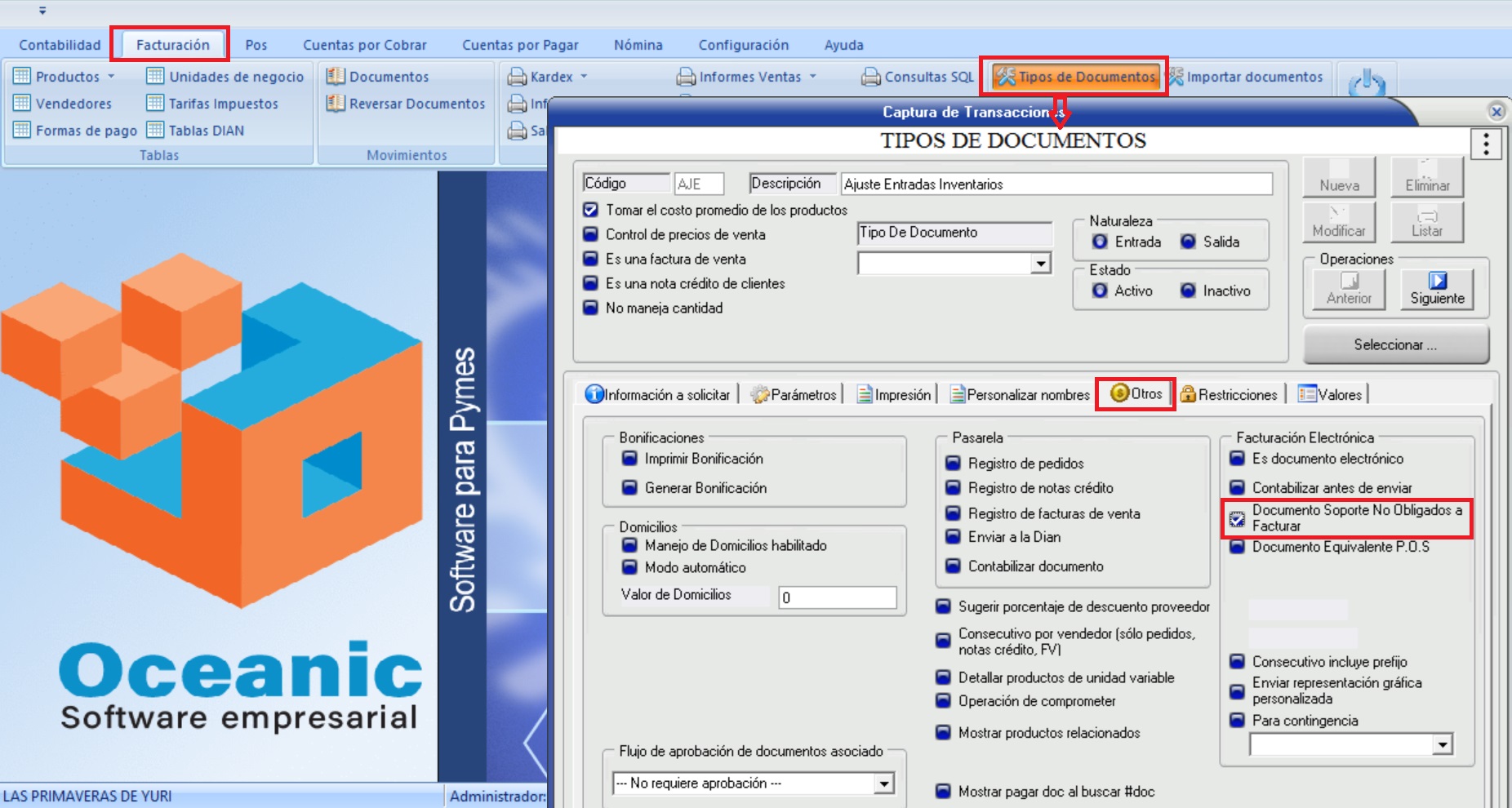Switch to the Restricciones tab
The image size is (1512, 808).
point(1229,394)
